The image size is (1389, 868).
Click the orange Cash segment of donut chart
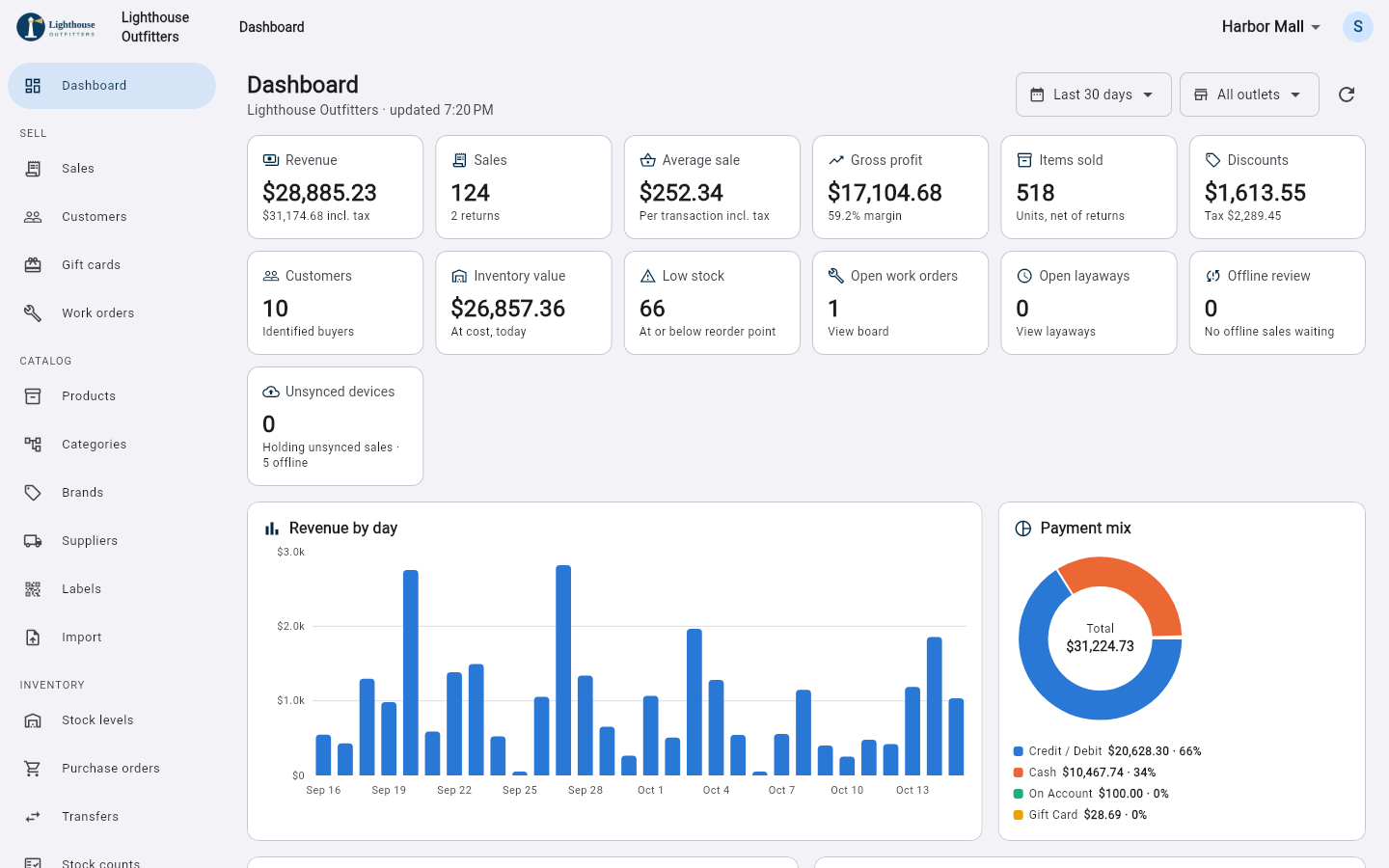(x=1133, y=582)
